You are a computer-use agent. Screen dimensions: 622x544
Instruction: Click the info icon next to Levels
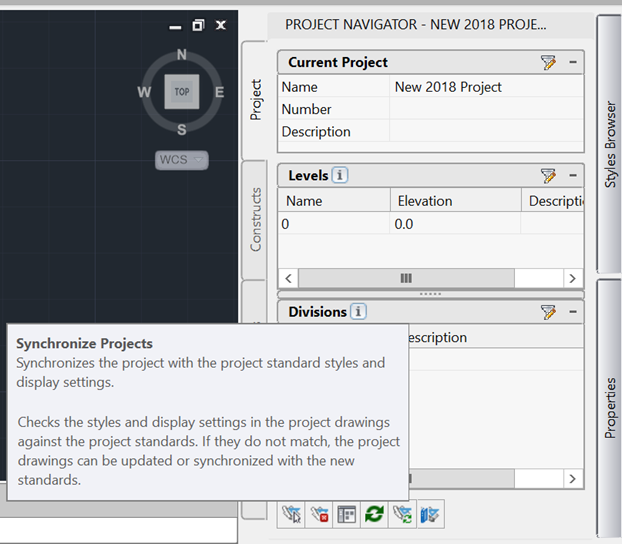[x=341, y=176]
